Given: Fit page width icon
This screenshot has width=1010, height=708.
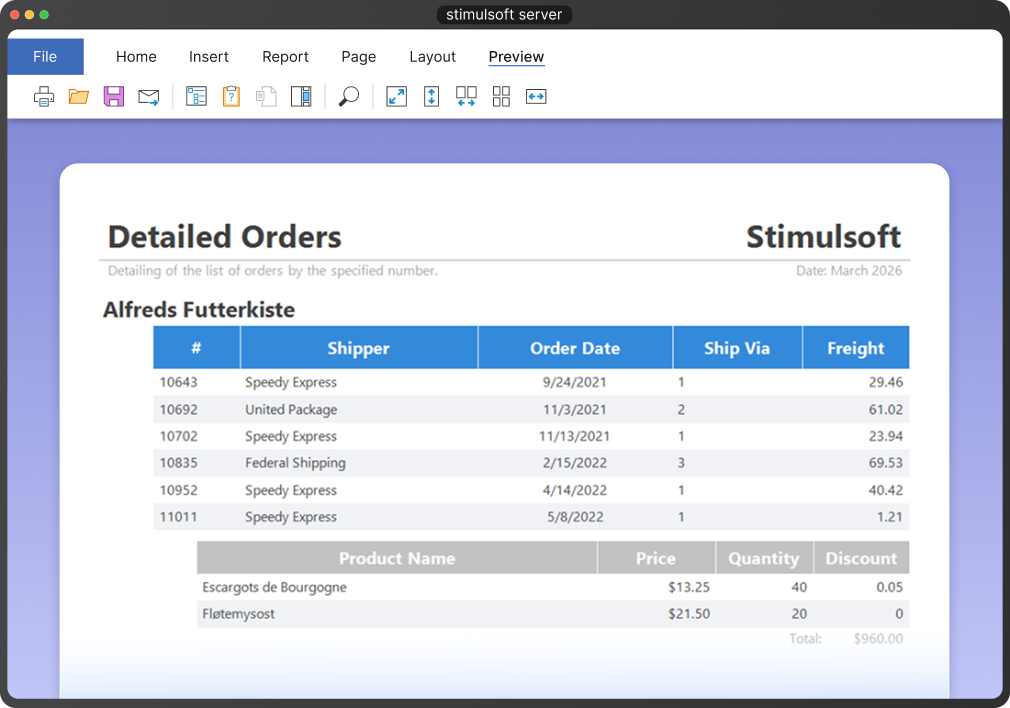Looking at the screenshot, I should coord(536,97).
